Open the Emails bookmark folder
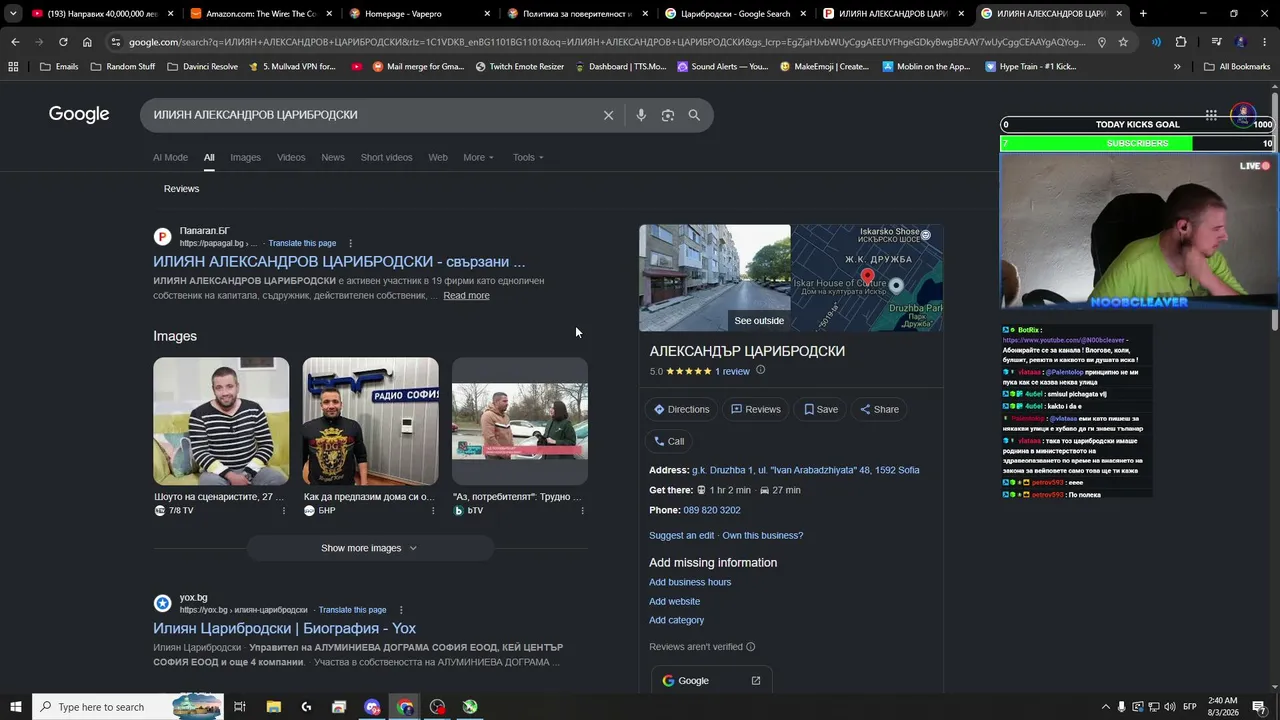The height and width of the screenshot is (720, 1280). point(59,67)
